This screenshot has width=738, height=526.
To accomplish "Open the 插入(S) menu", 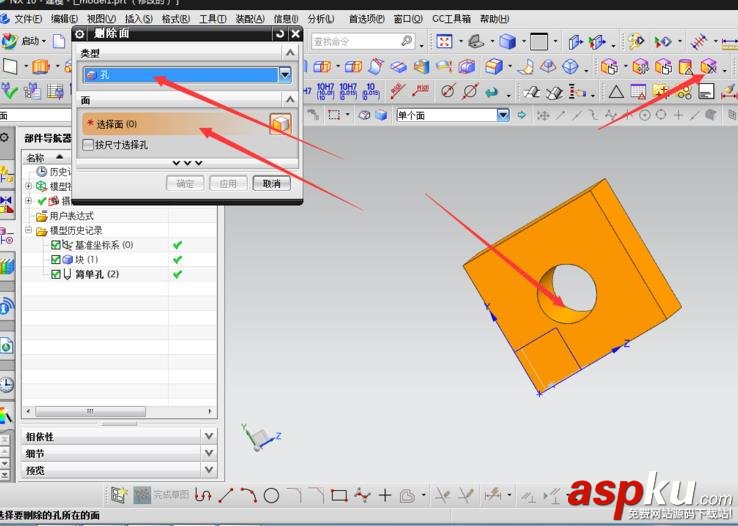I will click(138, 19).
